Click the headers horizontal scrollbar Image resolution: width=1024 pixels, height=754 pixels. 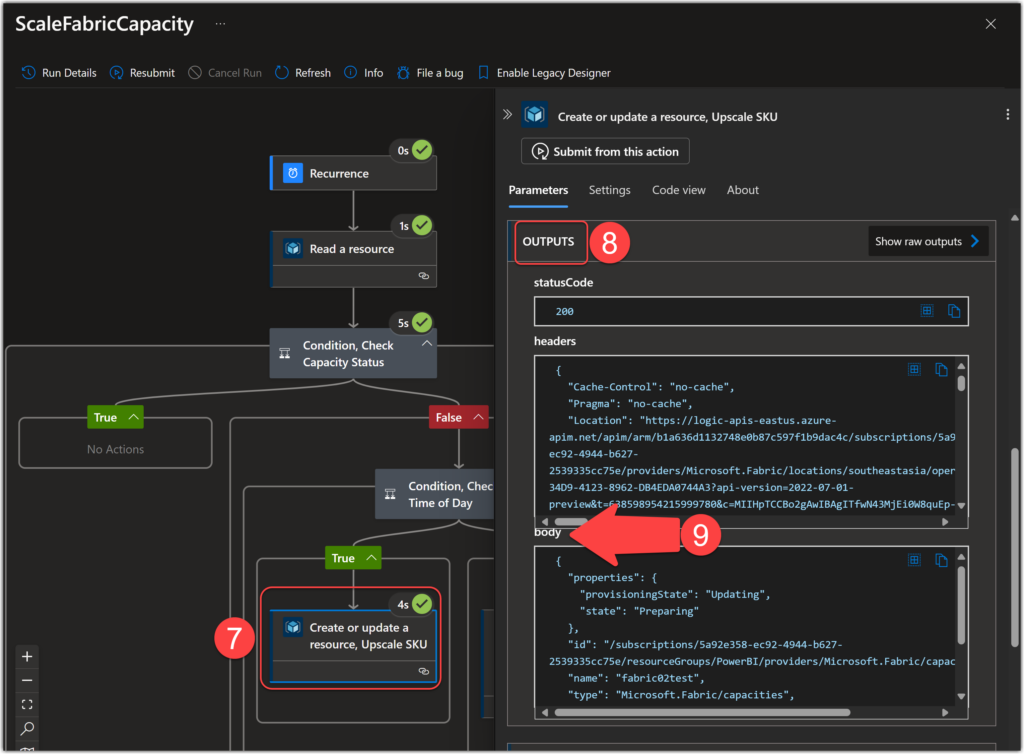pyautogui.click(x=744, y=522)
